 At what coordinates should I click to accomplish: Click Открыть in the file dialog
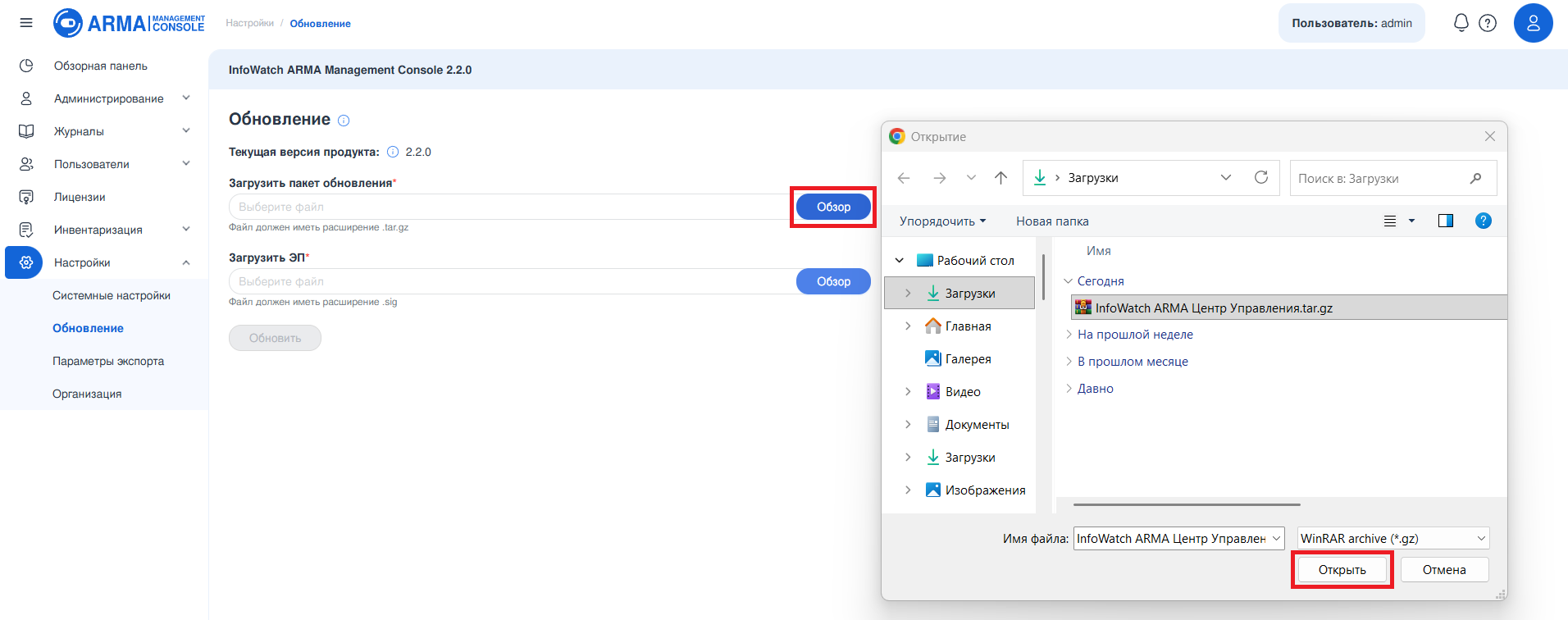pos(1342,570)
